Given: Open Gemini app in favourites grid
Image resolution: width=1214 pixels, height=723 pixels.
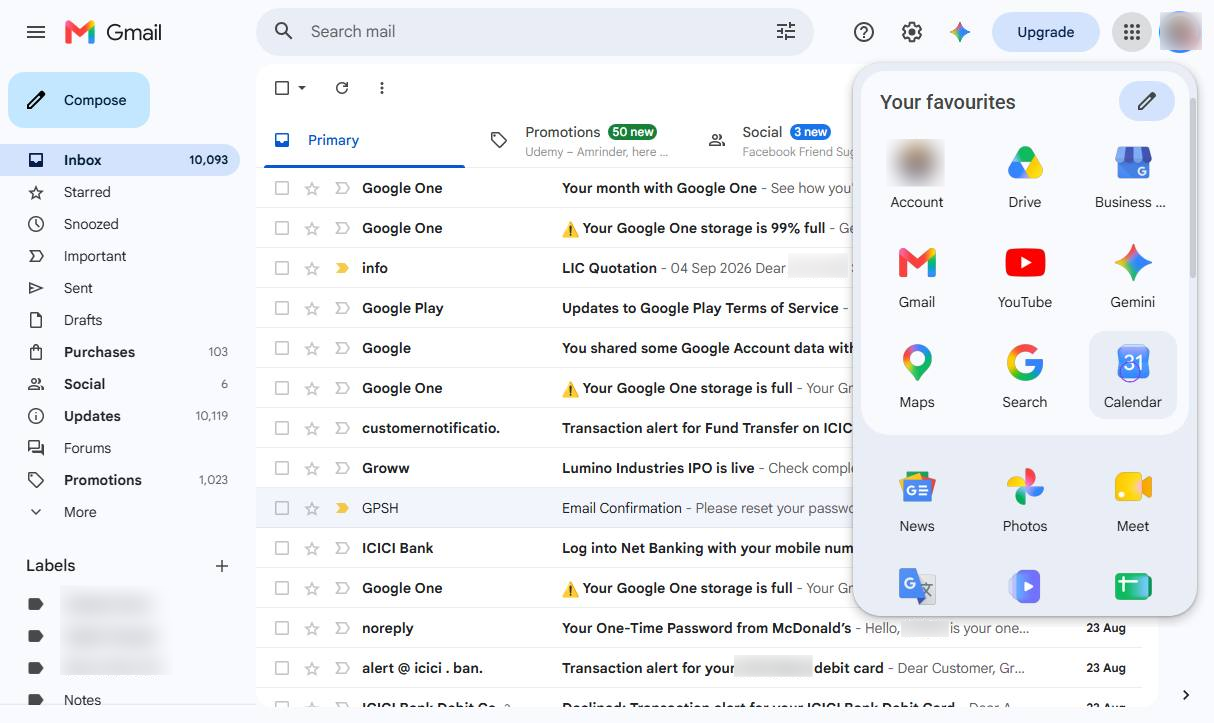Looking at the screenshot, I should 1132,275.
